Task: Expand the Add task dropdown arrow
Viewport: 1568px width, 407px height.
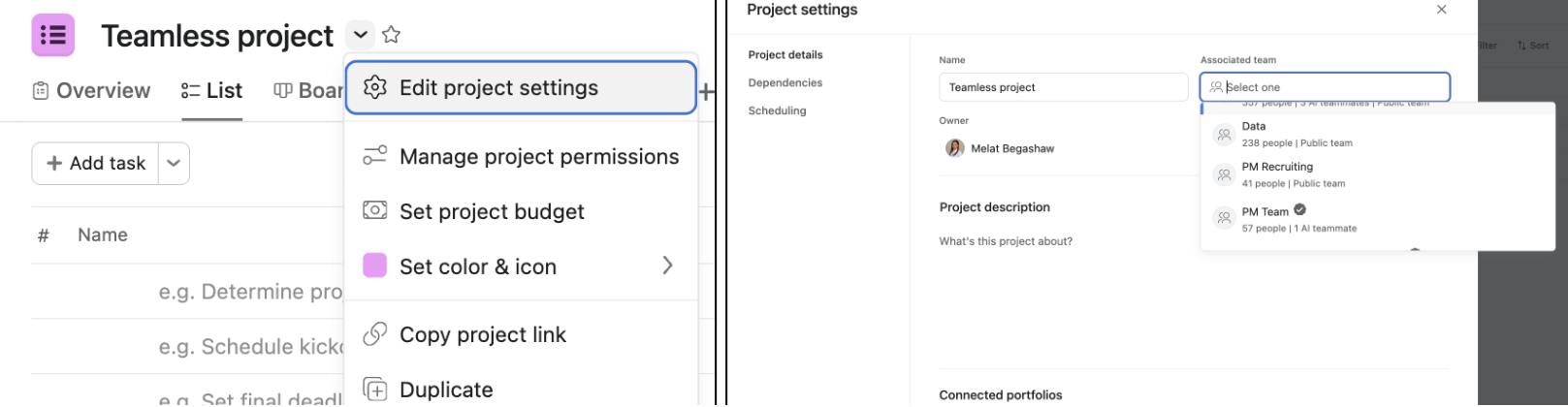Action: coord(174,163)
